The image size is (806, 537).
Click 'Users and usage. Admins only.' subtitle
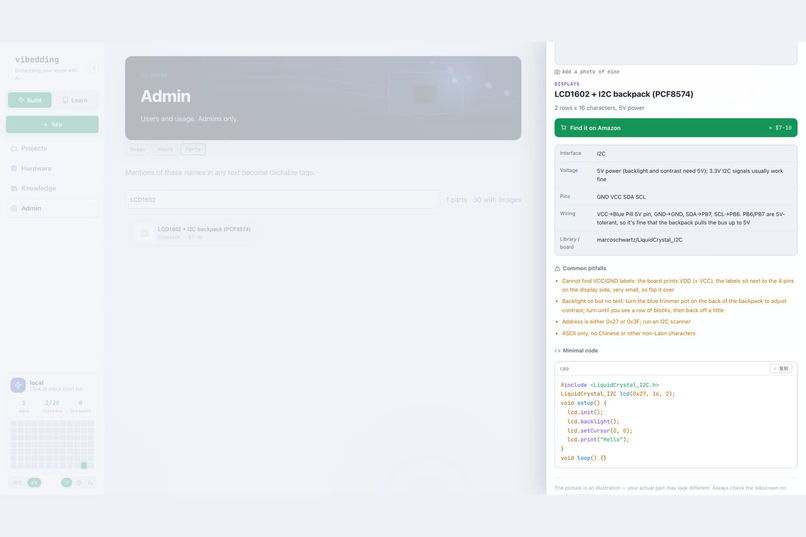coord(189,119)
